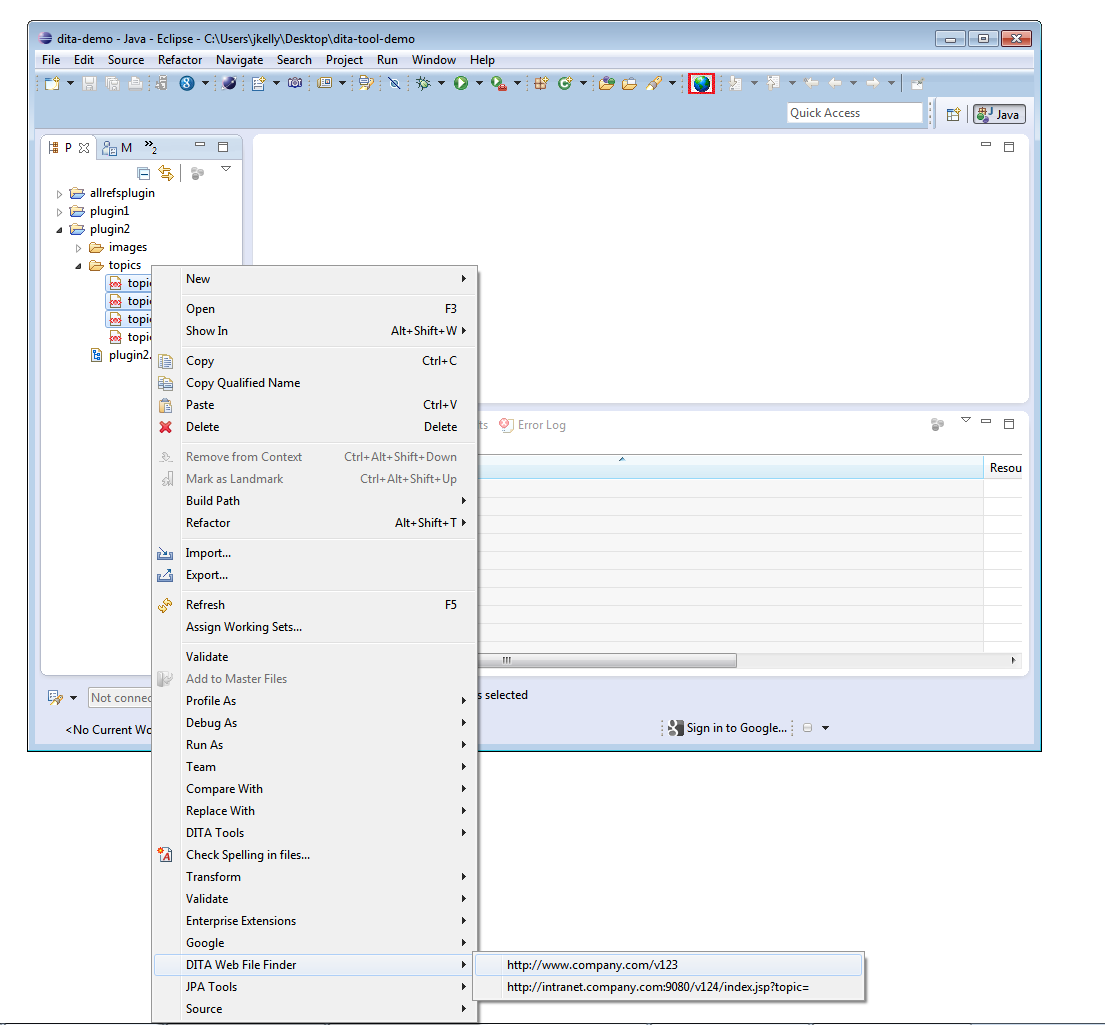The height and width of the screenshot is (1025, 1105).
Task: Click the New Java Package icon
Action: click(541, 83)
